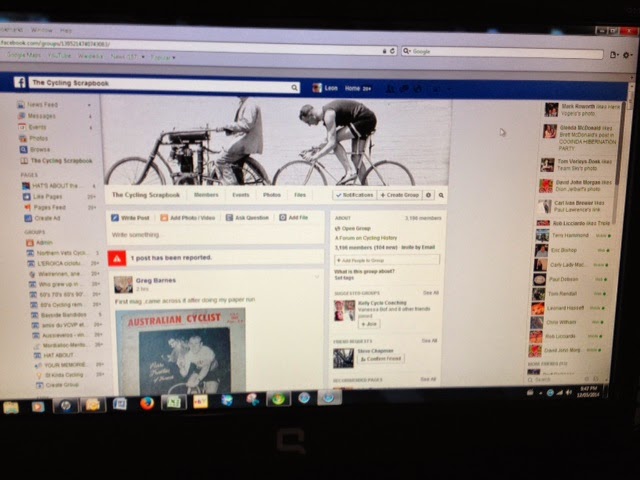Image resolution: width=640 pixels, height=480 pixels.
Task: Select the Ask Question option
Action: [247, 218]
